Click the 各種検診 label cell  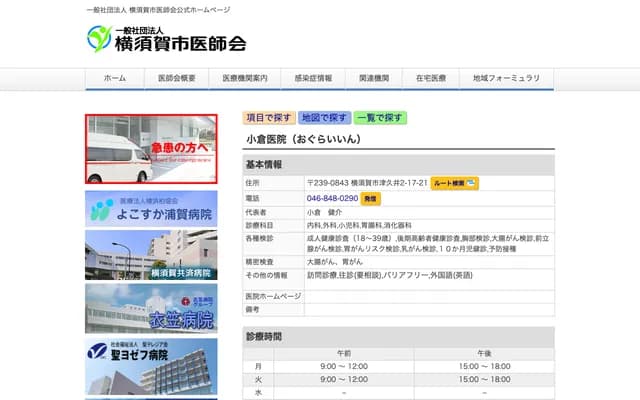pyautogui.click(x=273, y=244)
